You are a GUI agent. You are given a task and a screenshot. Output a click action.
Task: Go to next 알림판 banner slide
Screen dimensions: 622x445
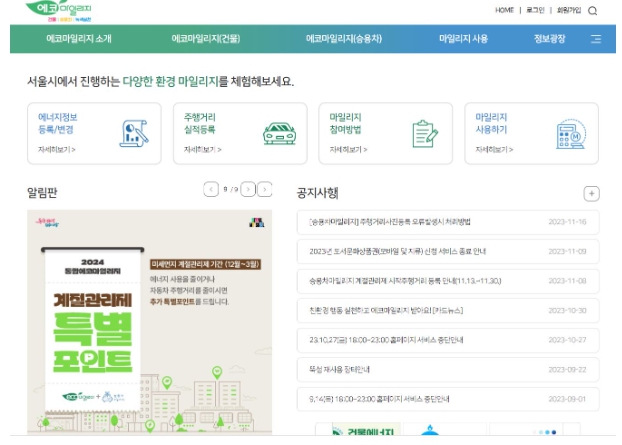point(248,188)
